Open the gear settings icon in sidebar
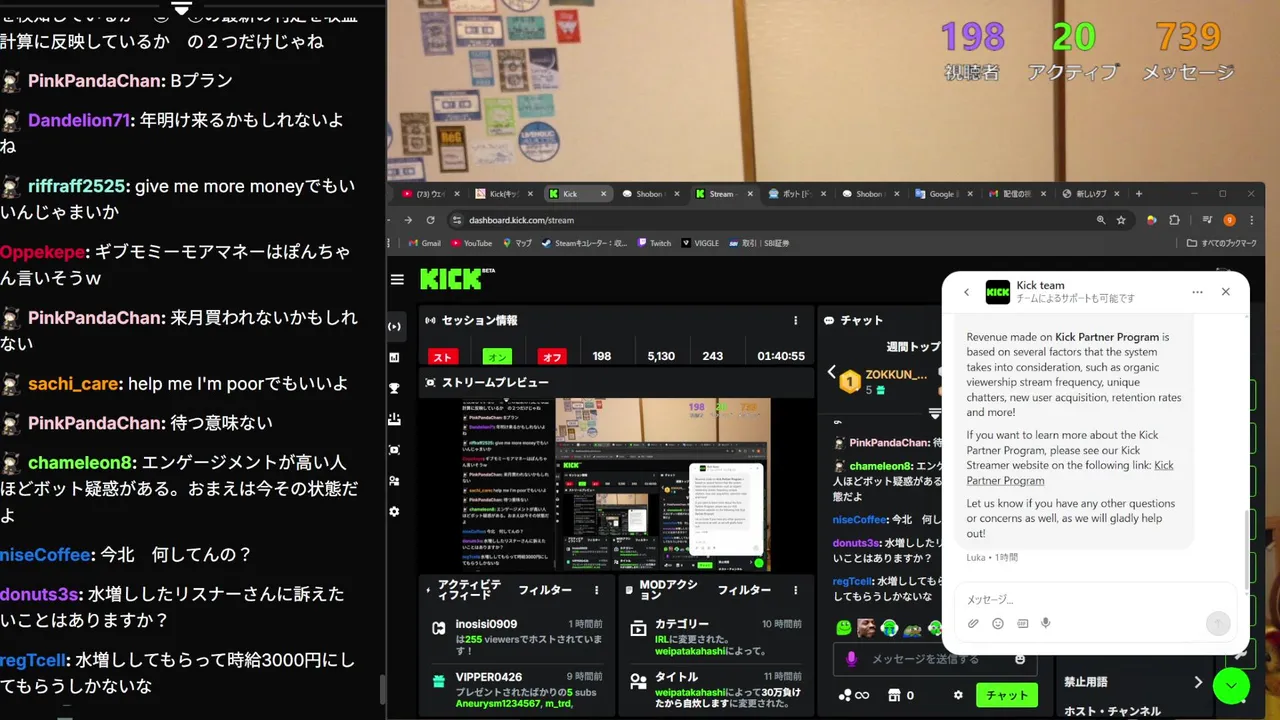Screen dimensions: 1280x720 395,511
